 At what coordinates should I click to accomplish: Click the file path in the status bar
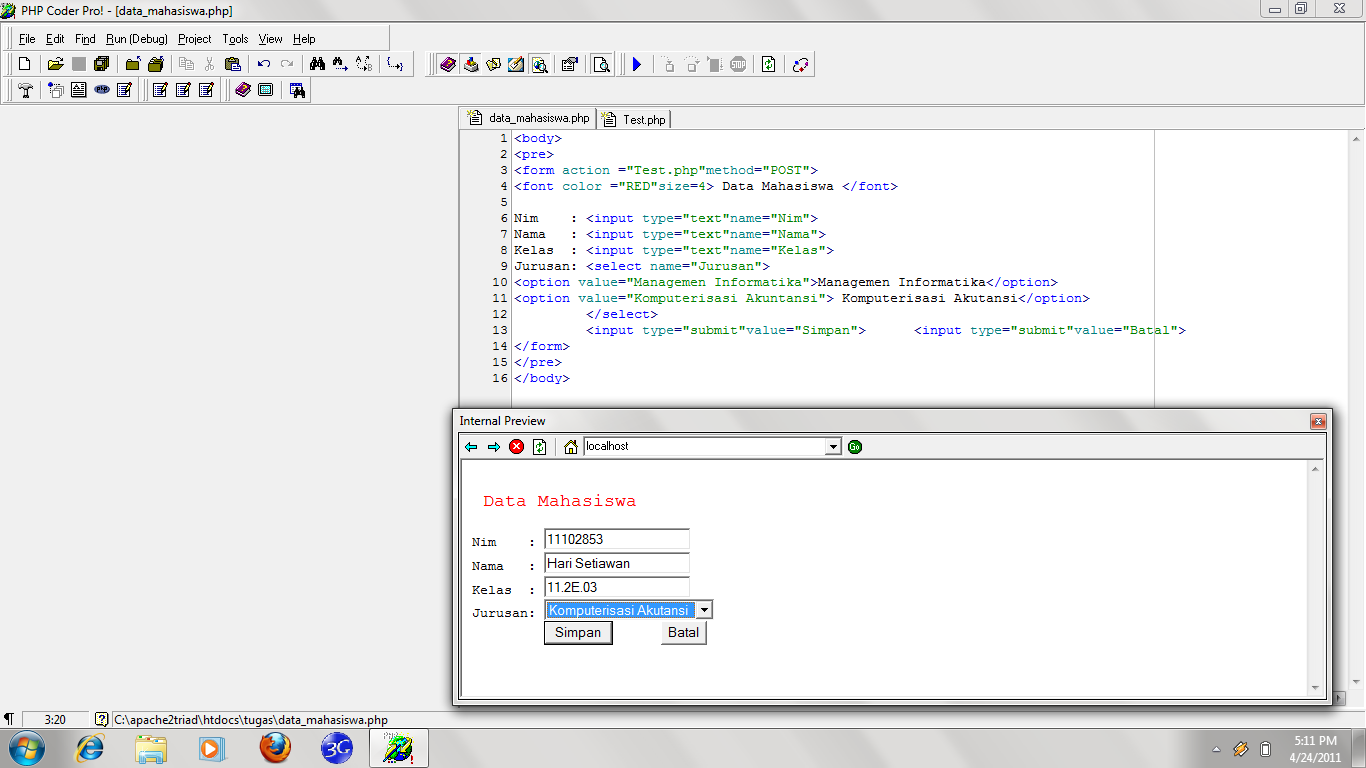pos(250,719)
